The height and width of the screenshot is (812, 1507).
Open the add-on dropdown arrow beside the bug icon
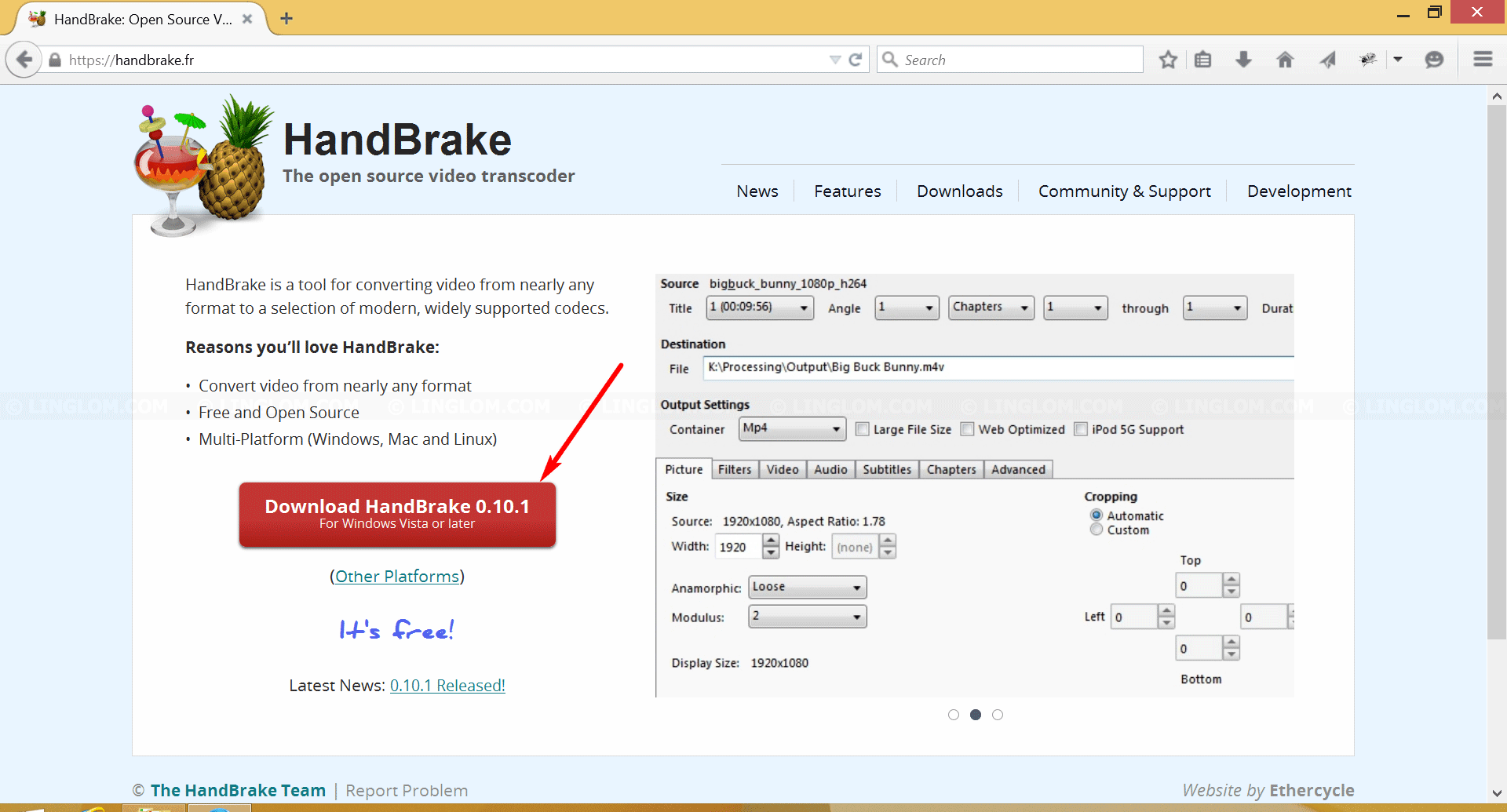(x=1398, y=60)
